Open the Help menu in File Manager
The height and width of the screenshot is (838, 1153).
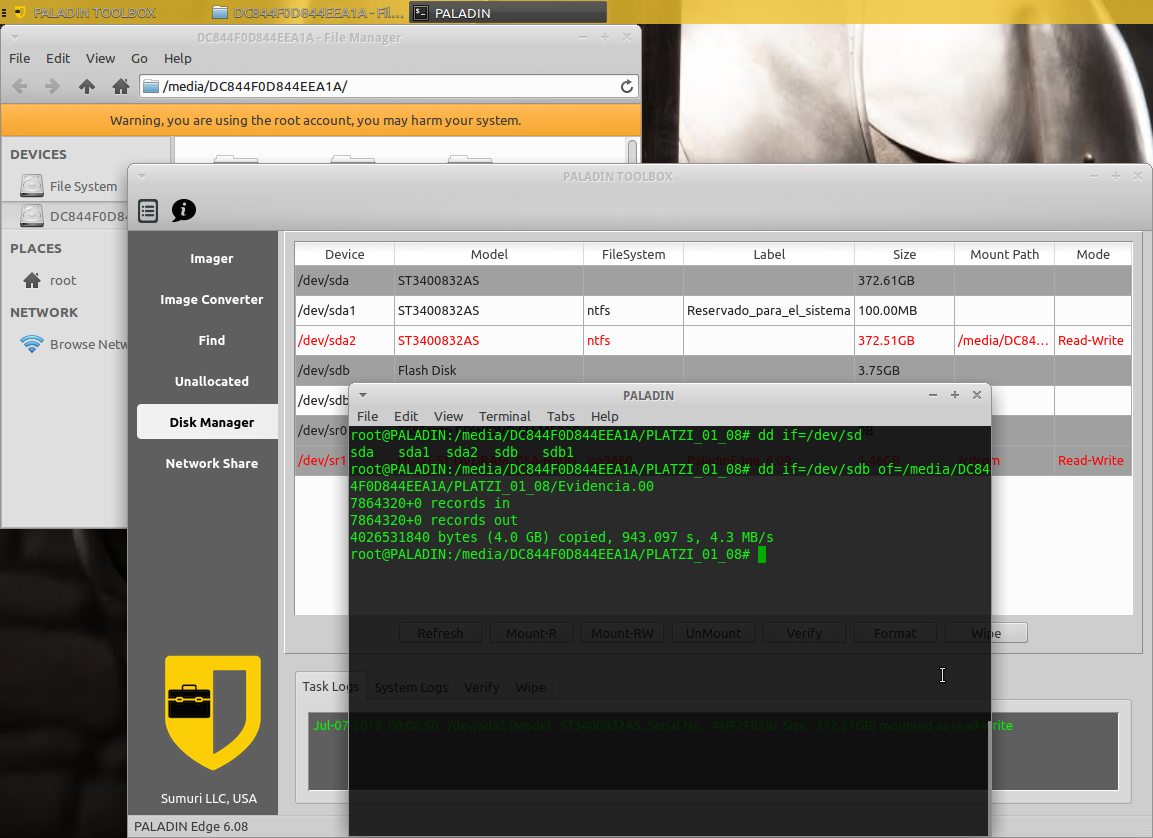click(x=177, y=58)
